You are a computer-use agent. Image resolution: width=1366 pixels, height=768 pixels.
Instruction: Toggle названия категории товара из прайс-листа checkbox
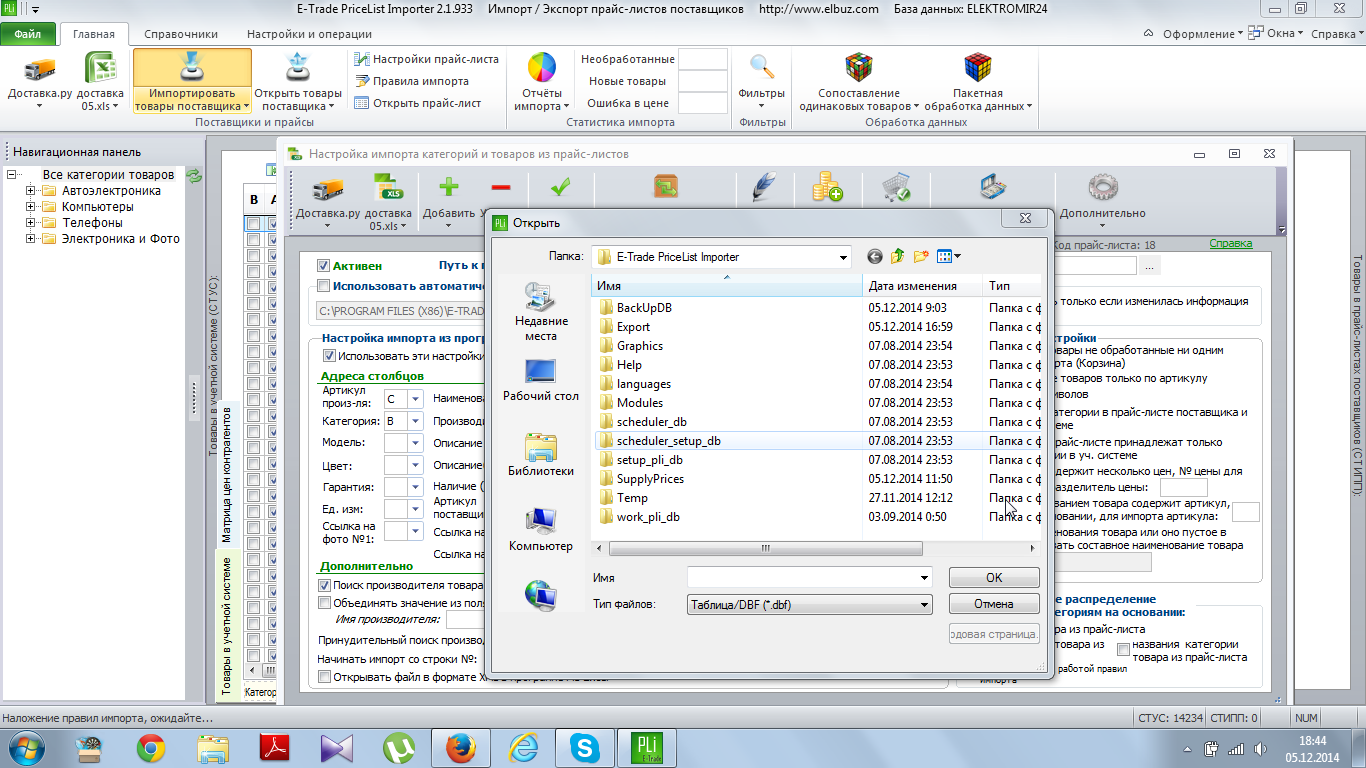click(1123, 650)
